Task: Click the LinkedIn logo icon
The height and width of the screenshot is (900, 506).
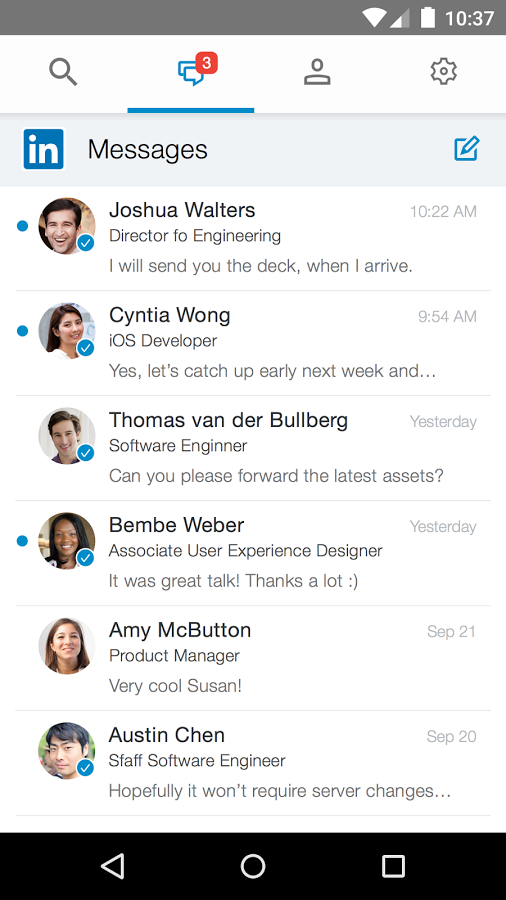Action: tap(44, 149)
